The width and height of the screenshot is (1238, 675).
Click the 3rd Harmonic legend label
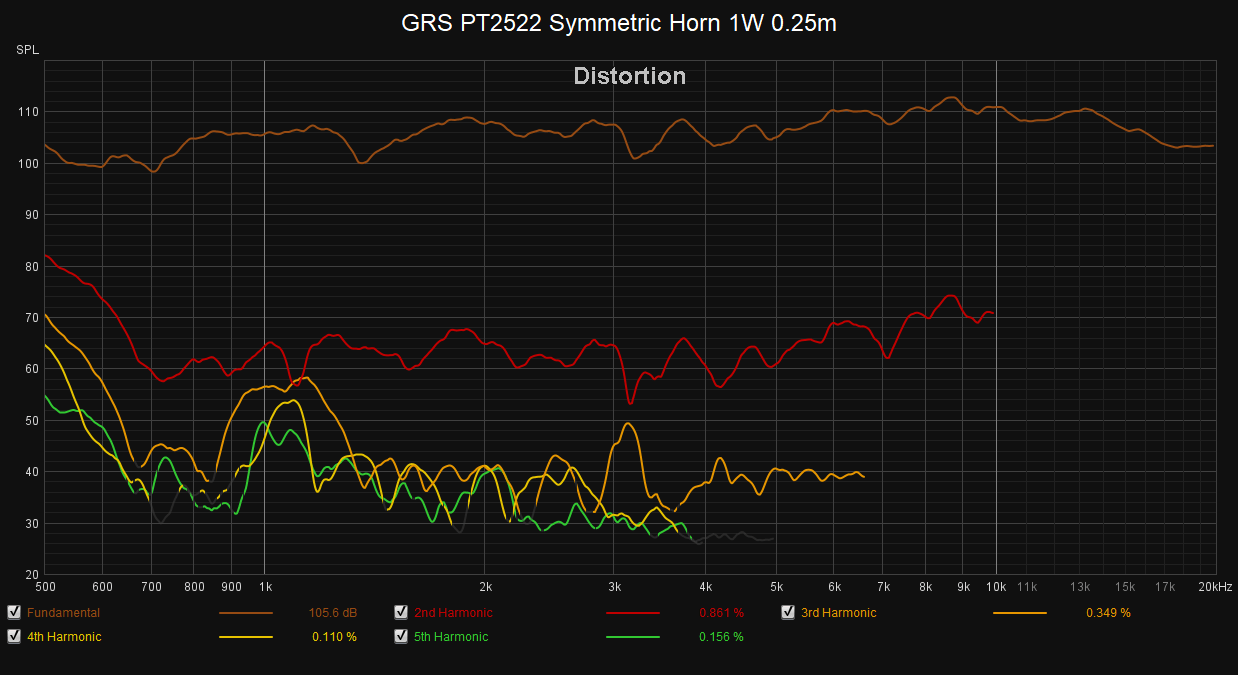click(839, 613)
